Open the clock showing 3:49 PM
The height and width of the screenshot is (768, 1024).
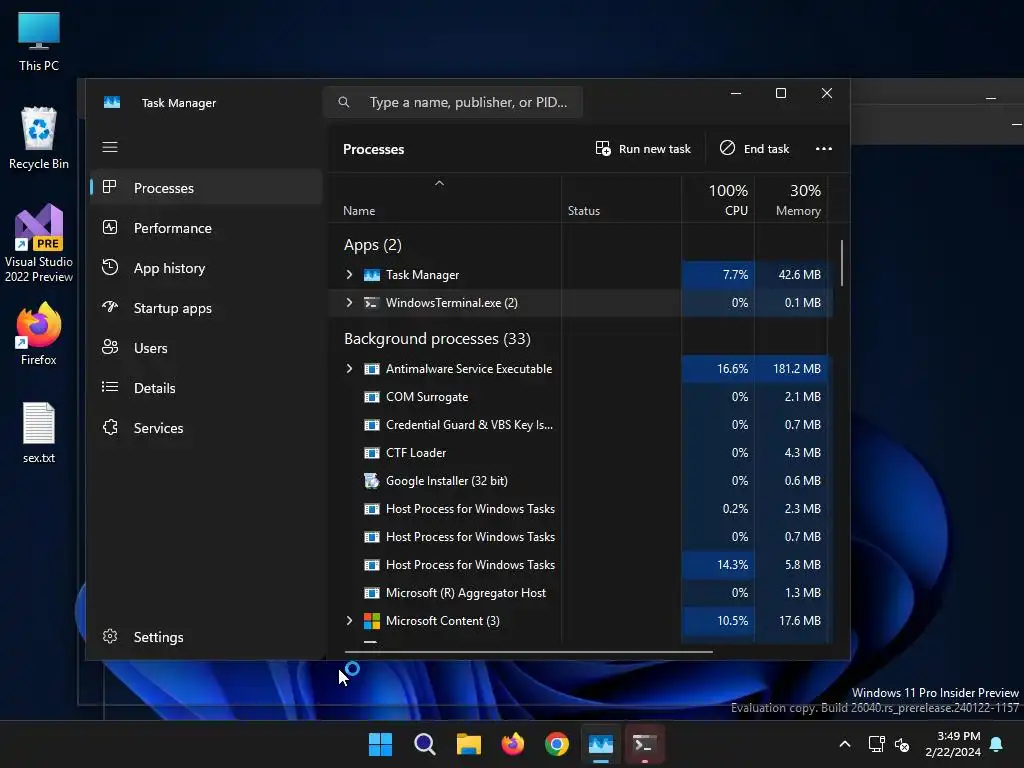pos(952,744)
